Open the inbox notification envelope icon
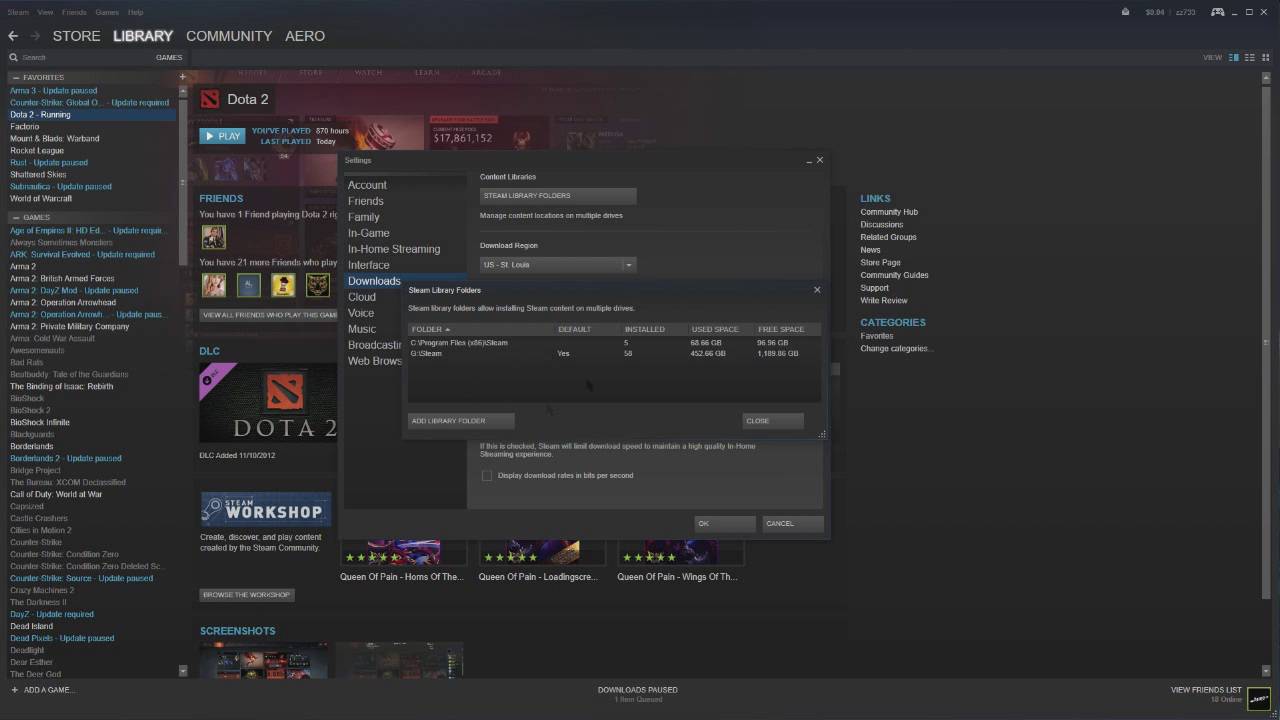The height and width of the screenshot is (720, 1280). coord(1126,12)
